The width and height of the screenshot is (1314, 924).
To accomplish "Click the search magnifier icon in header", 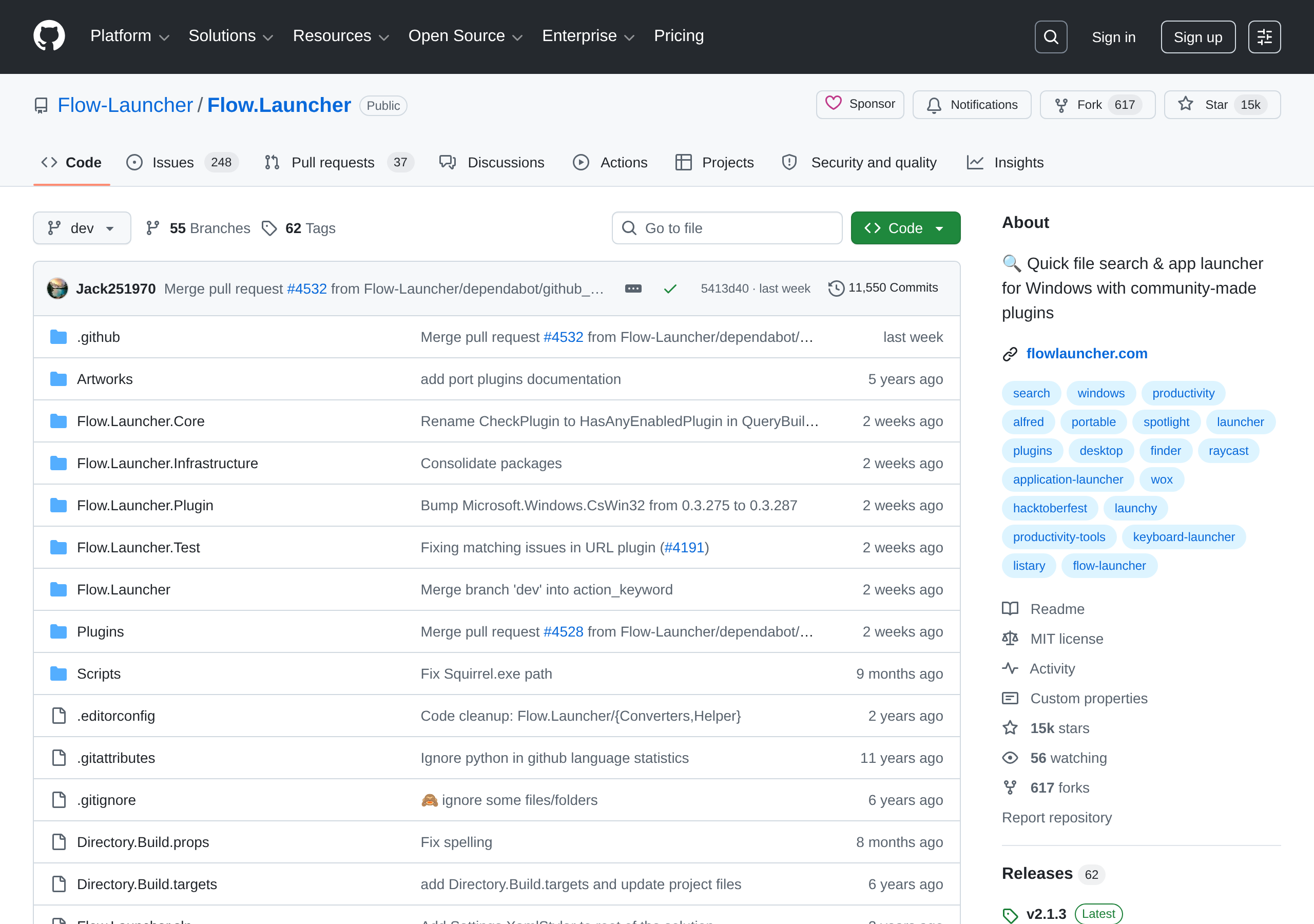I will coord(1051,37).
